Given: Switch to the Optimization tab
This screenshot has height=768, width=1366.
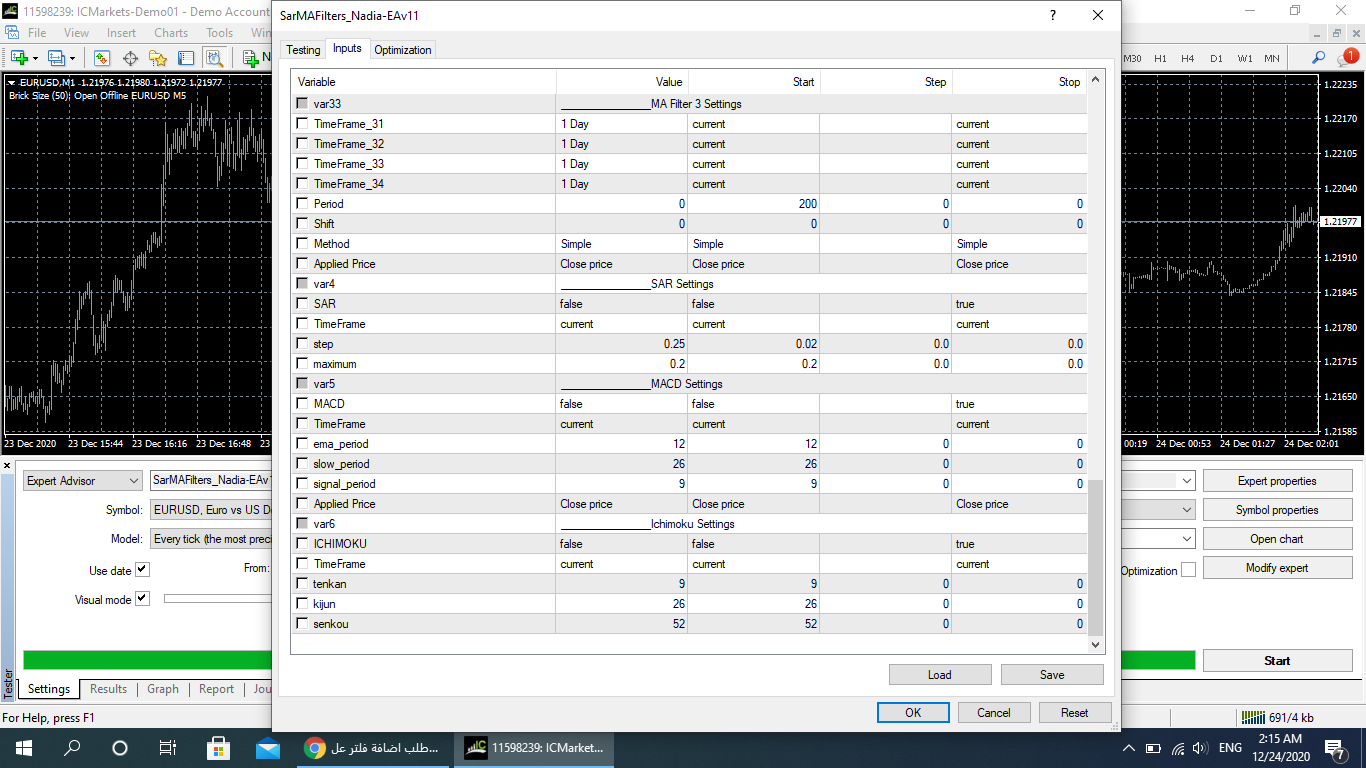Looking at the screenshot, I should (x=402, y=50).
